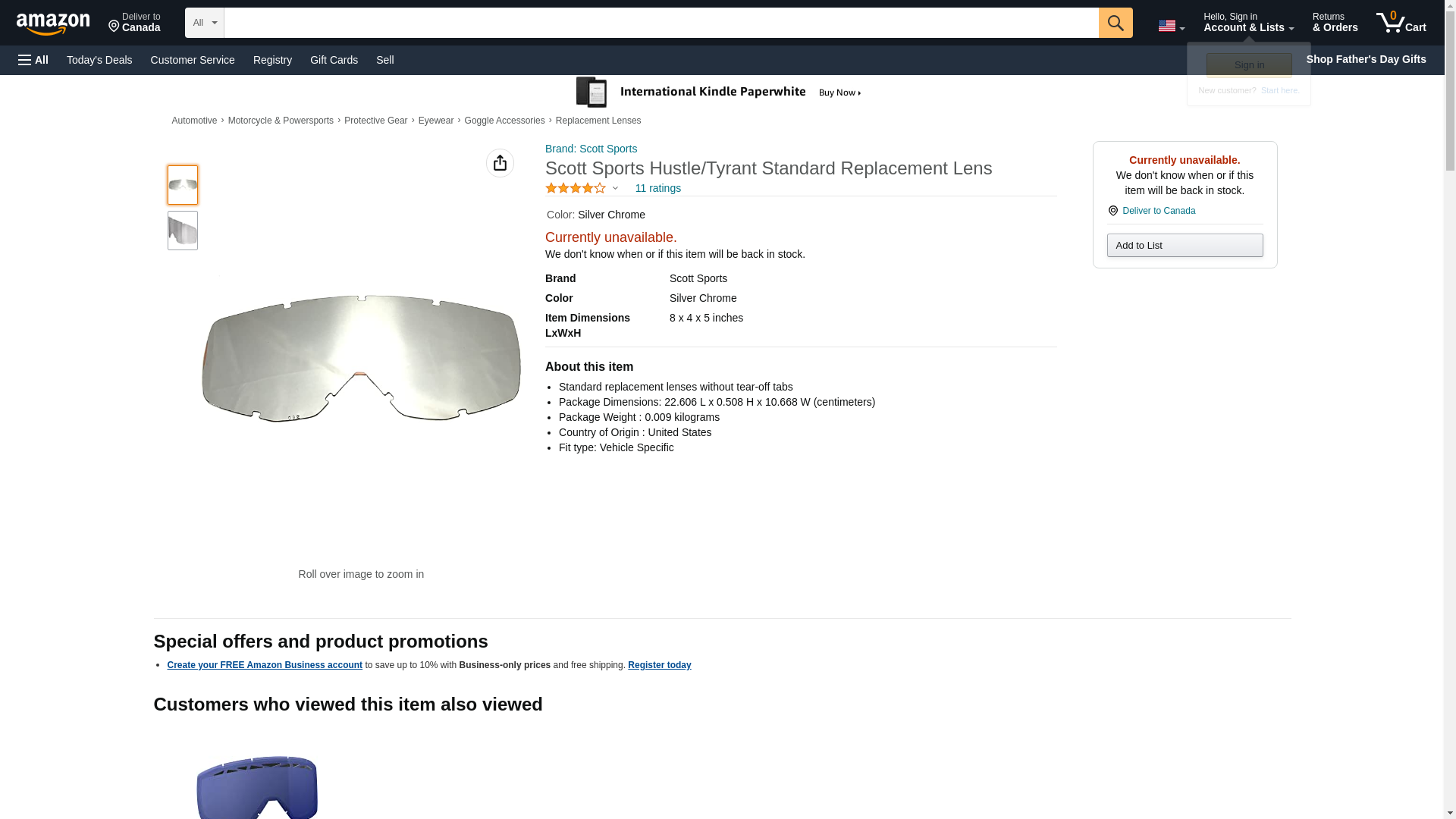1456x819 pixels.
Task: Expand the ratings breakdown arrow
Action: [615, 188]
